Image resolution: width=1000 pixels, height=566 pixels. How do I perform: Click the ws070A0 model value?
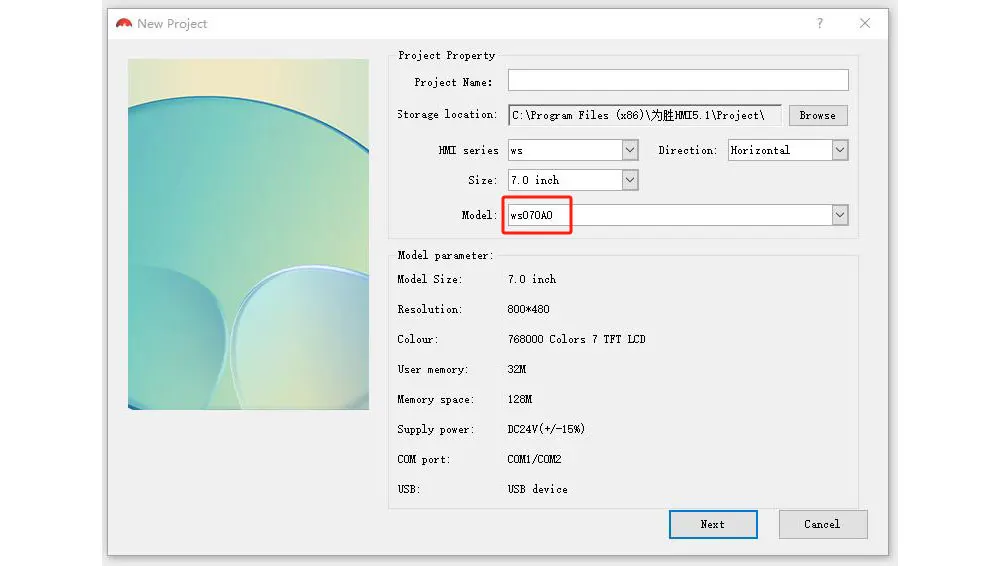point(531,215)
